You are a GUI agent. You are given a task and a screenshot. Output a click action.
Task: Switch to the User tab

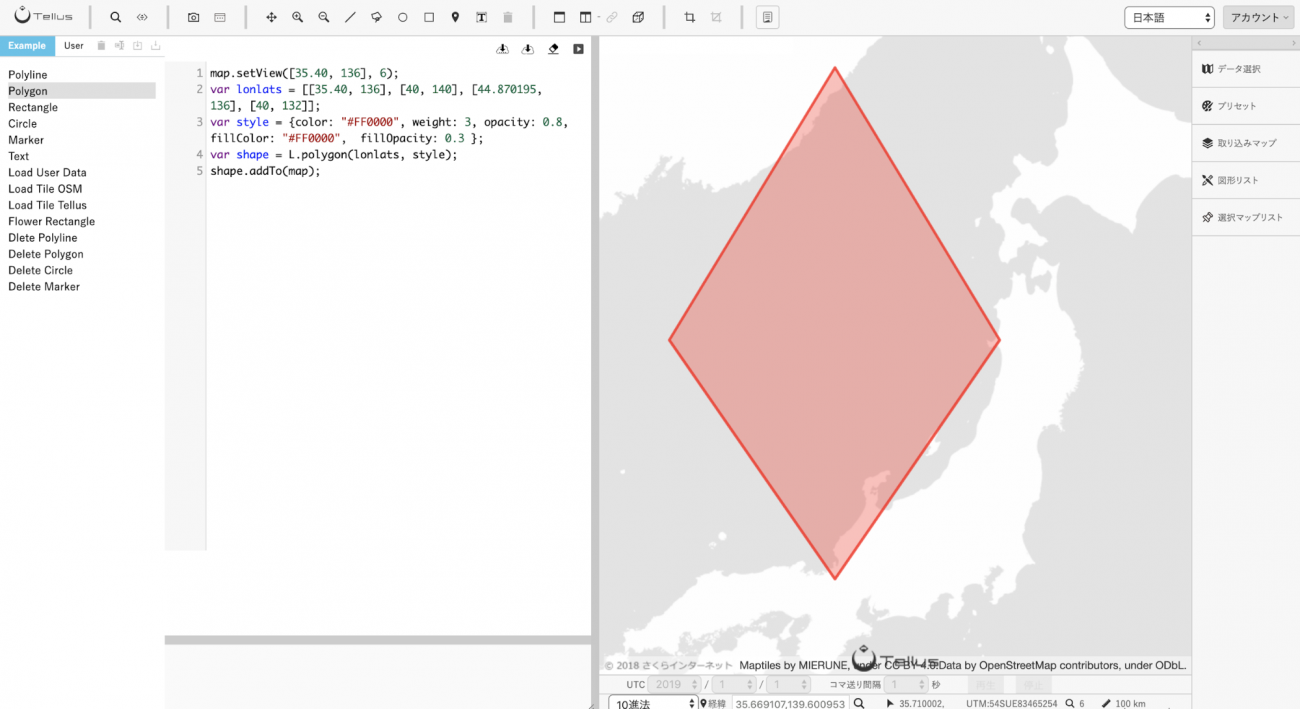74,46
